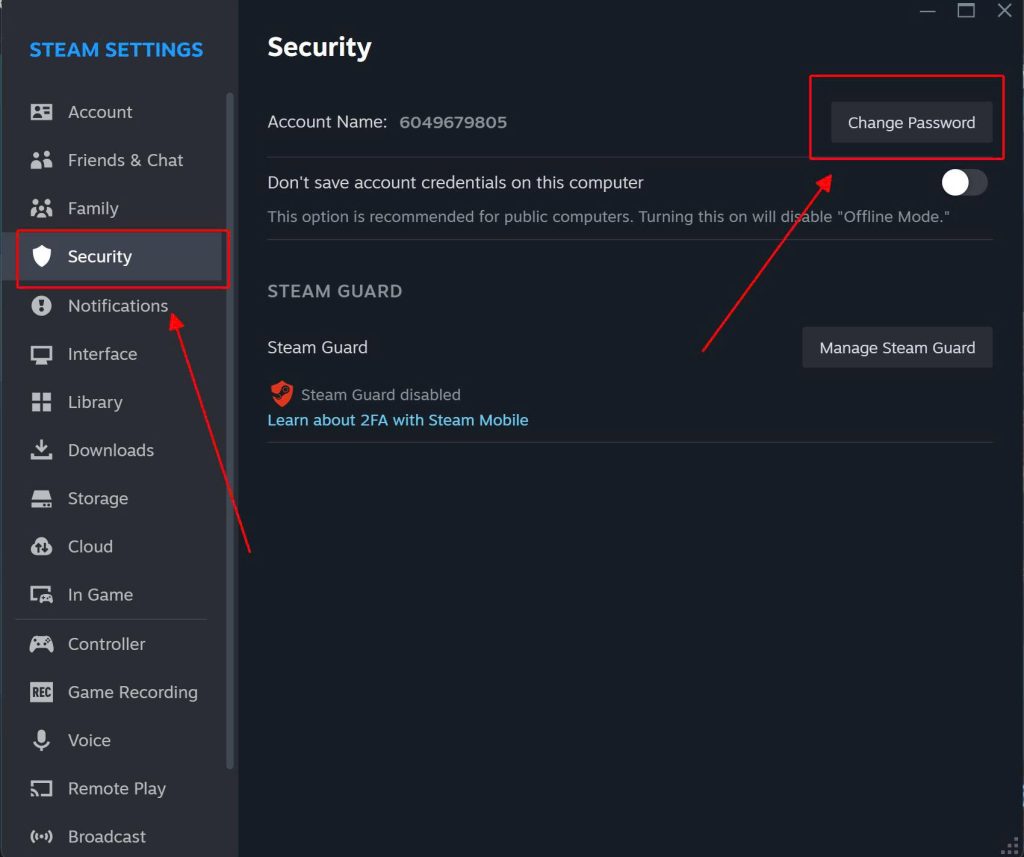Click the Account ID card icon
The image size is (1024, 857).
click(x=41, y=112)
